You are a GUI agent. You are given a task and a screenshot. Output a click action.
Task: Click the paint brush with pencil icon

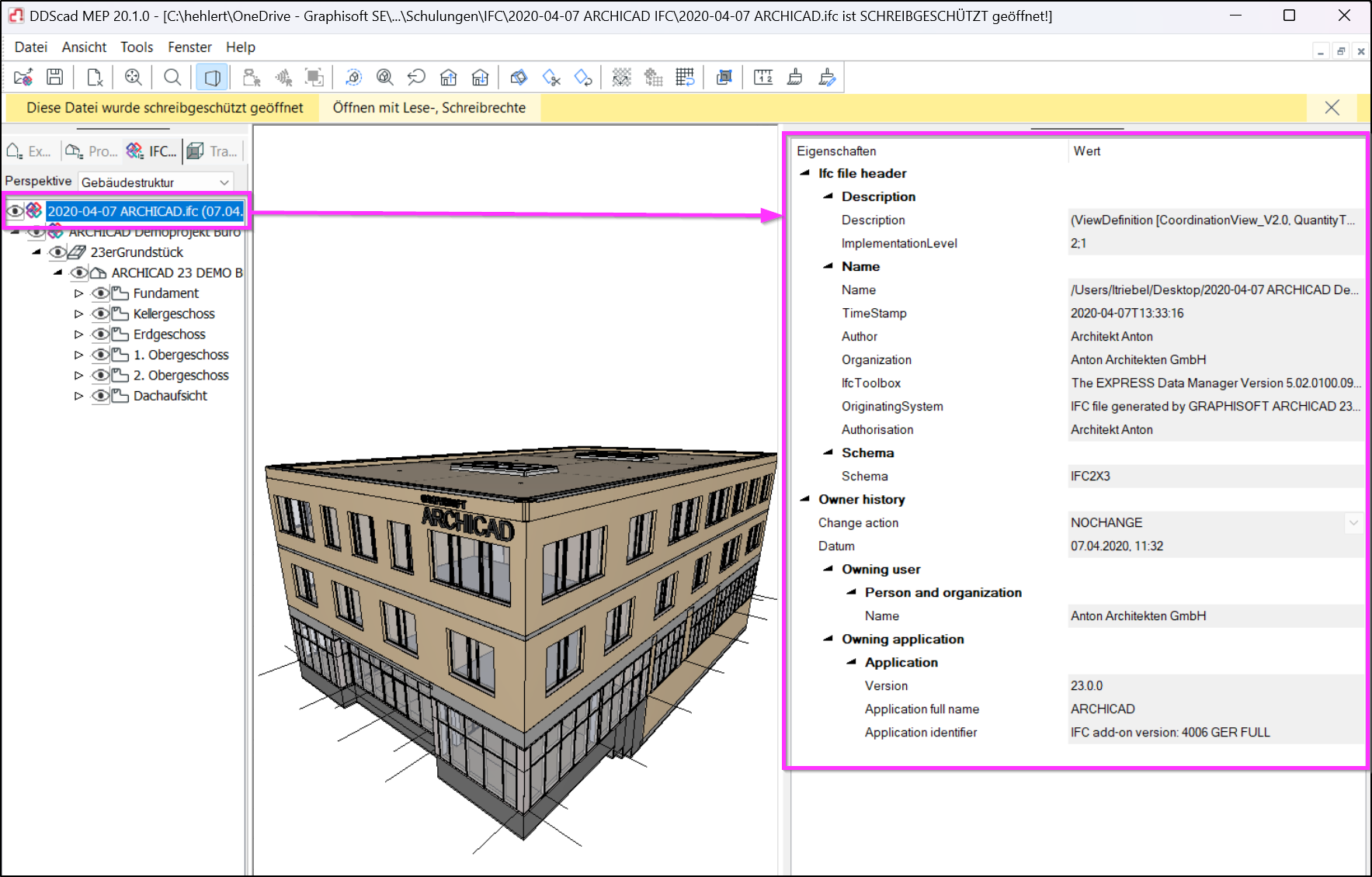coord(827,77)
